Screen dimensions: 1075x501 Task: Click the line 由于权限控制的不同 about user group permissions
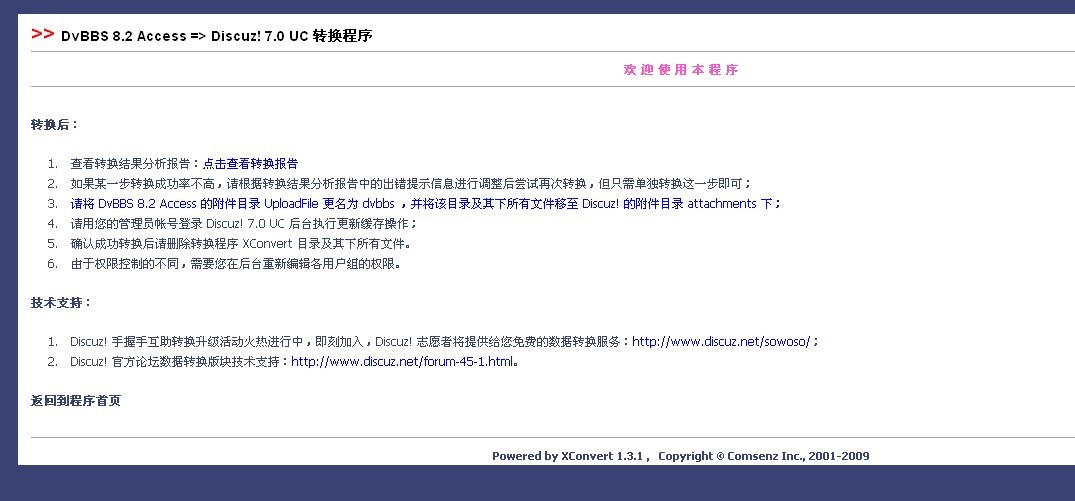235,263
